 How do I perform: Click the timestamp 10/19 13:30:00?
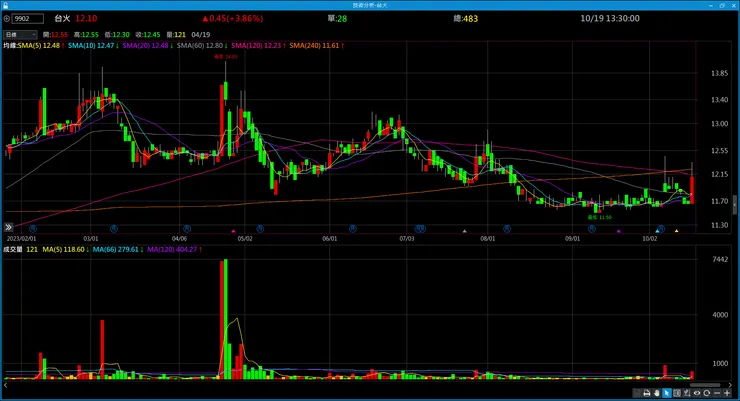click(610, 18)
